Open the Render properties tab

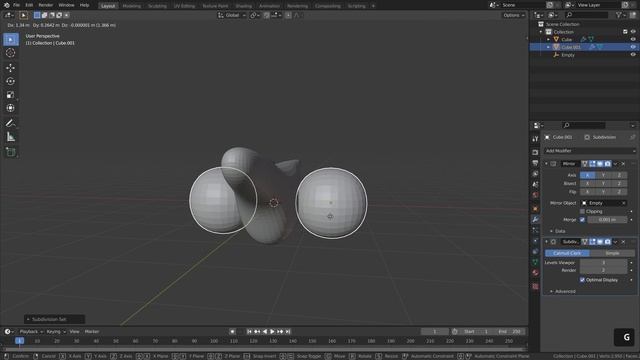[x=535, y=152]
